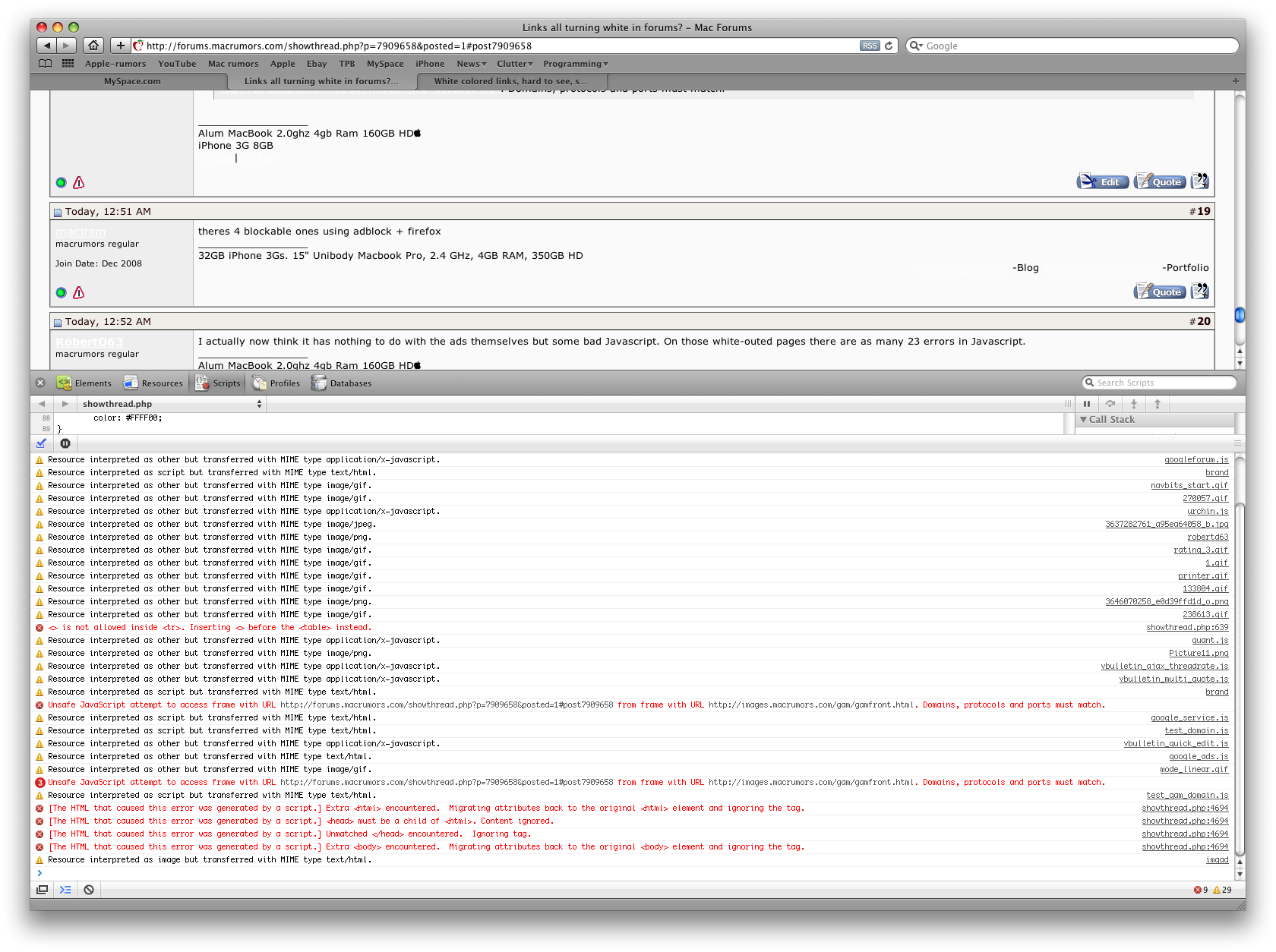The image size is (1276, 952).
Task: Toggle pause on exceptions button
Action: tap(65, 443)
